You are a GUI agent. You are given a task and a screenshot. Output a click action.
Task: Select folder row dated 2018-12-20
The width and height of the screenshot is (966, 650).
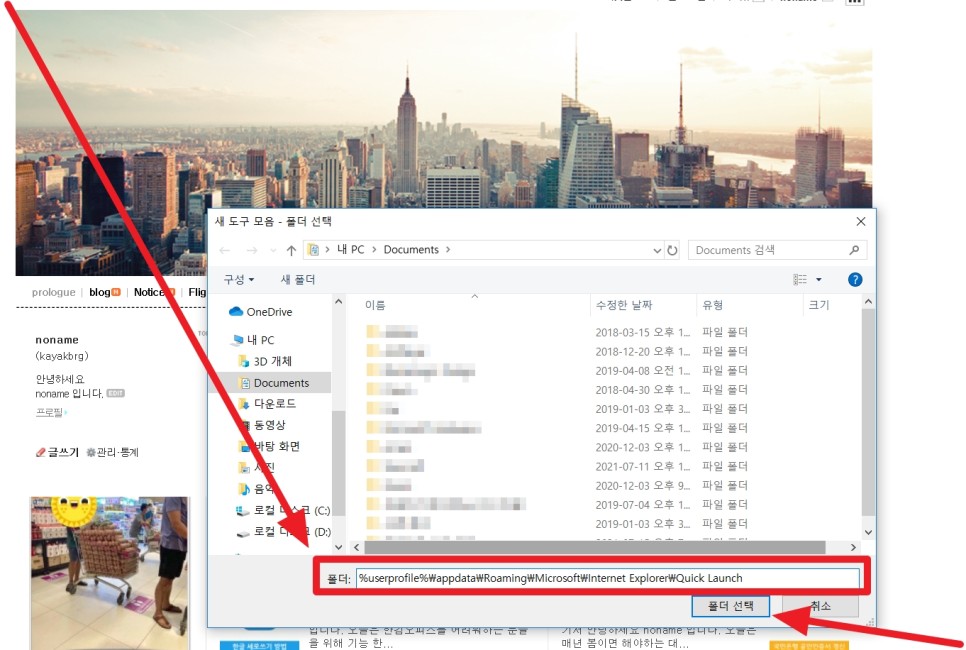[x=556, y=351]
